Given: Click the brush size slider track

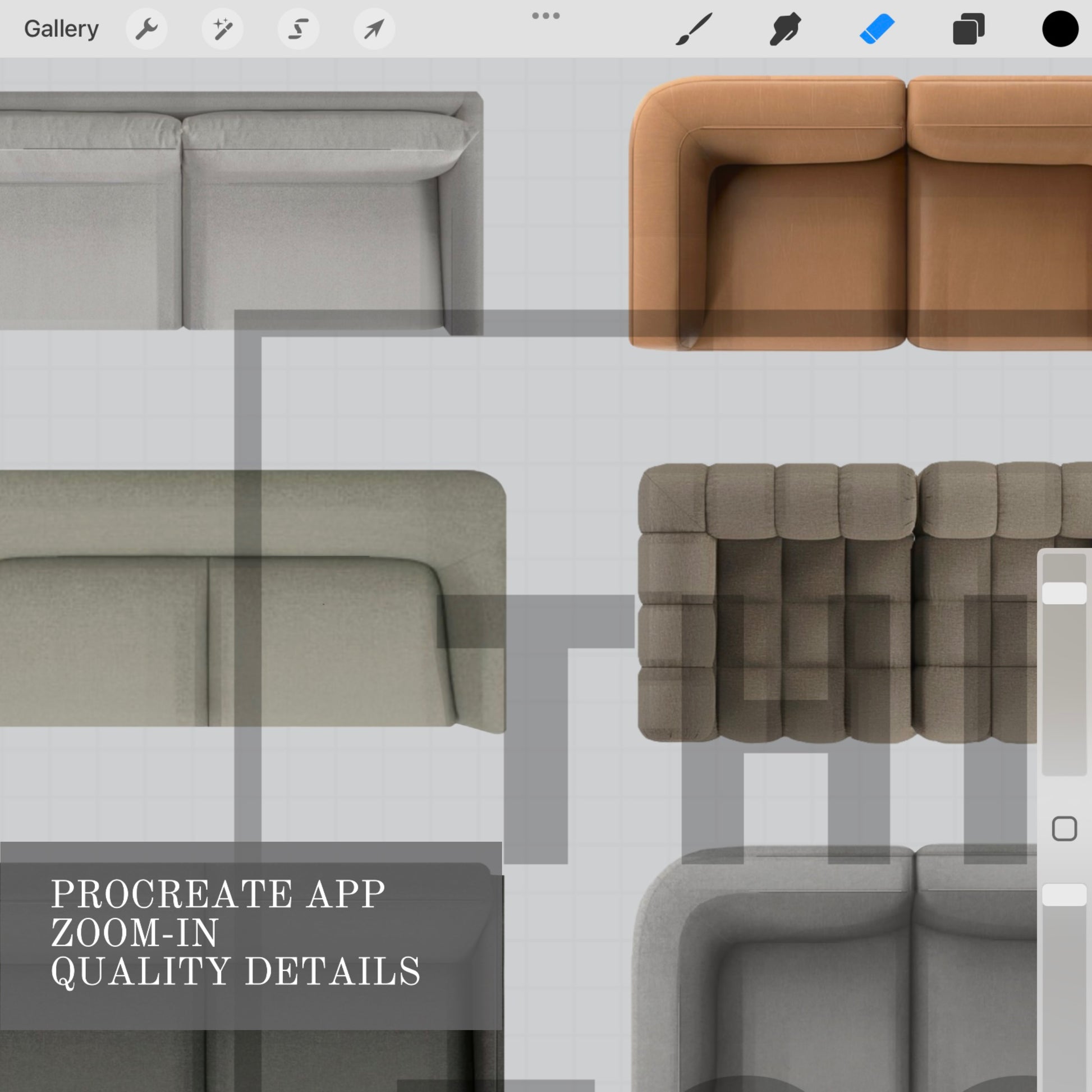Looking at the screenshot, I should 1065,665.
